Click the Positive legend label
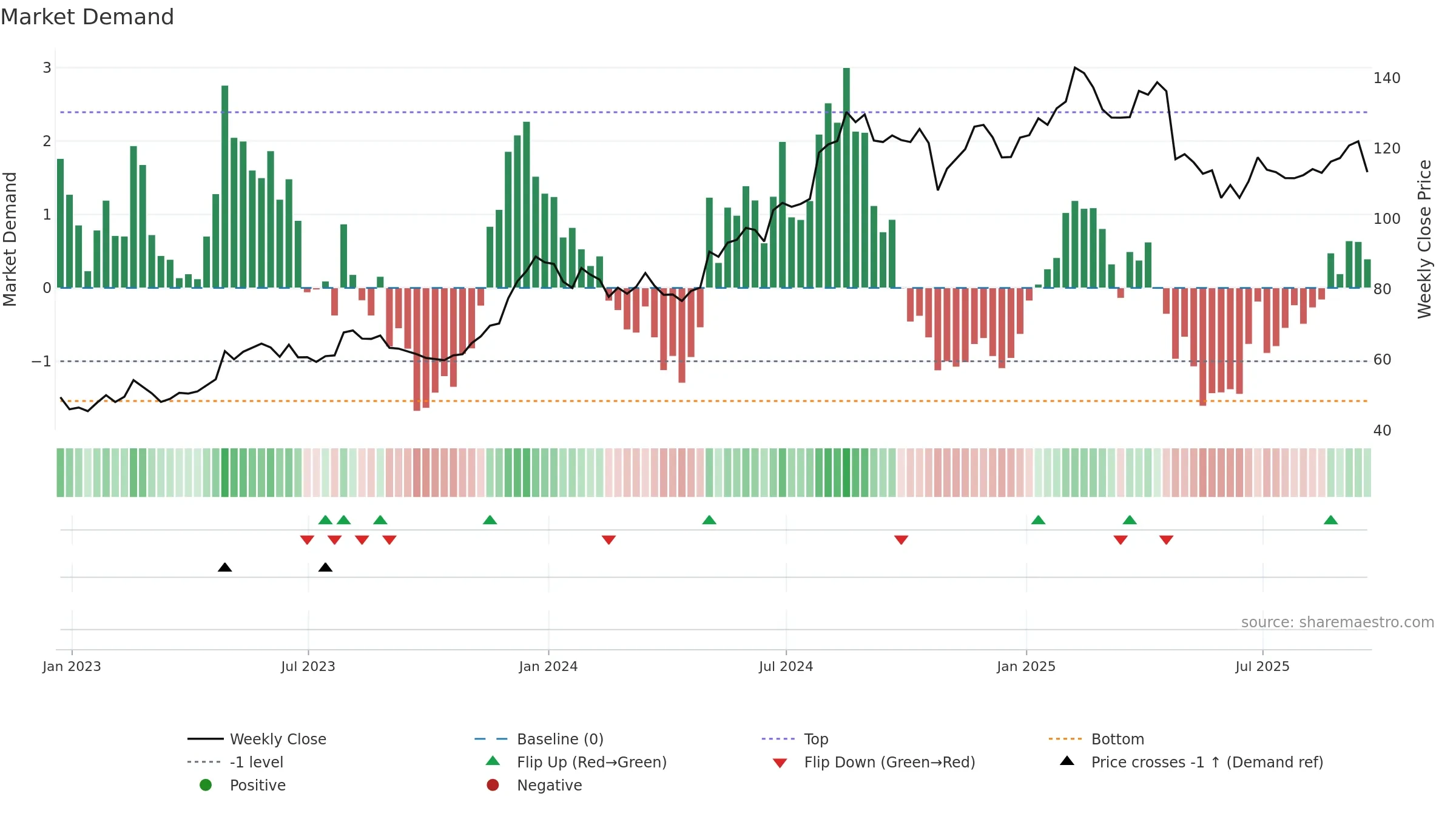 point(258,785)
